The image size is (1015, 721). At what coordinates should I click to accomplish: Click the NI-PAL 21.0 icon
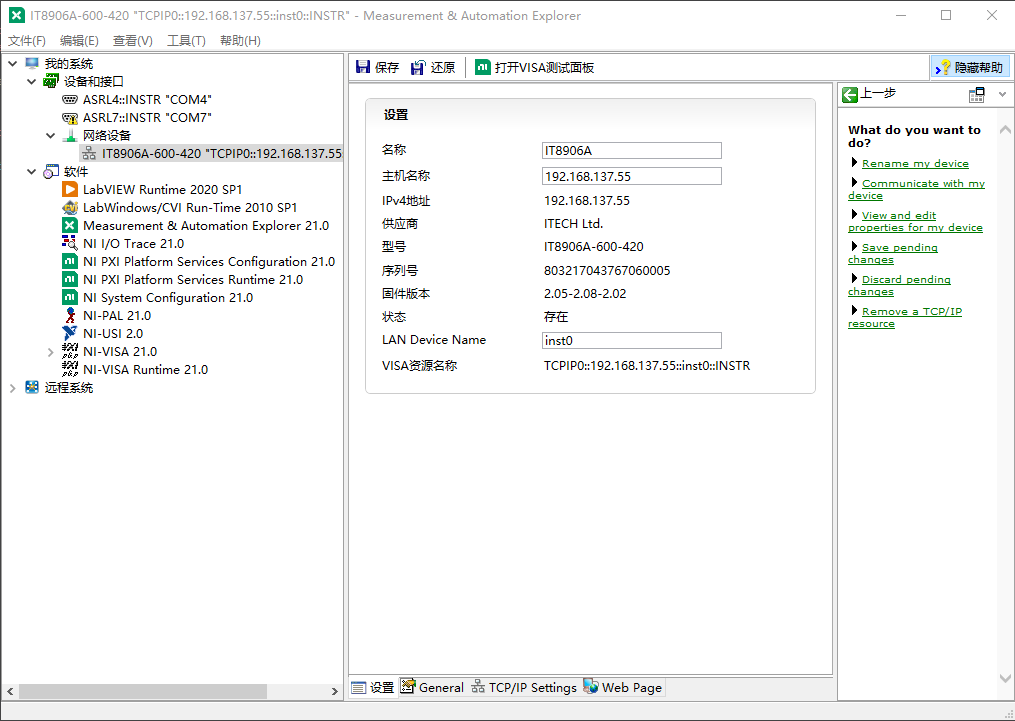[x=70, y=316]
